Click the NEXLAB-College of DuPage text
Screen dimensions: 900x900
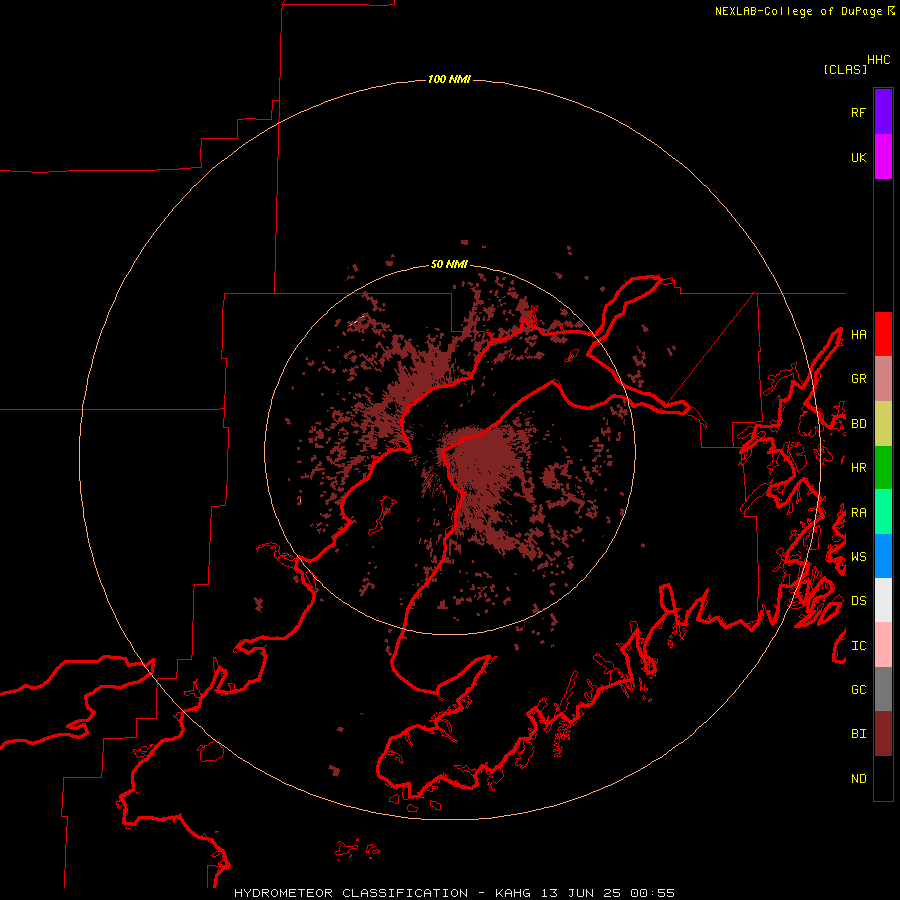(x=798, y=11)
